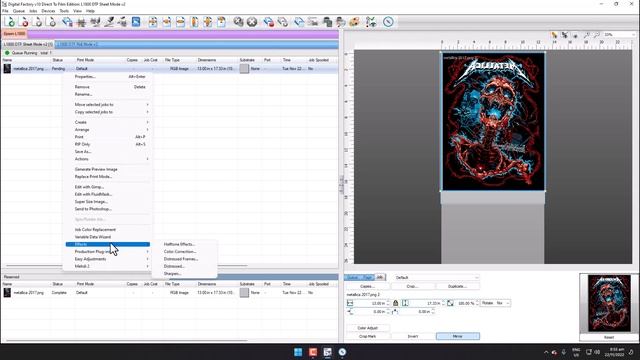This screenshot has height=360, width=640.
Task: Click the scale percentage icon
Action: coord(450,303)
